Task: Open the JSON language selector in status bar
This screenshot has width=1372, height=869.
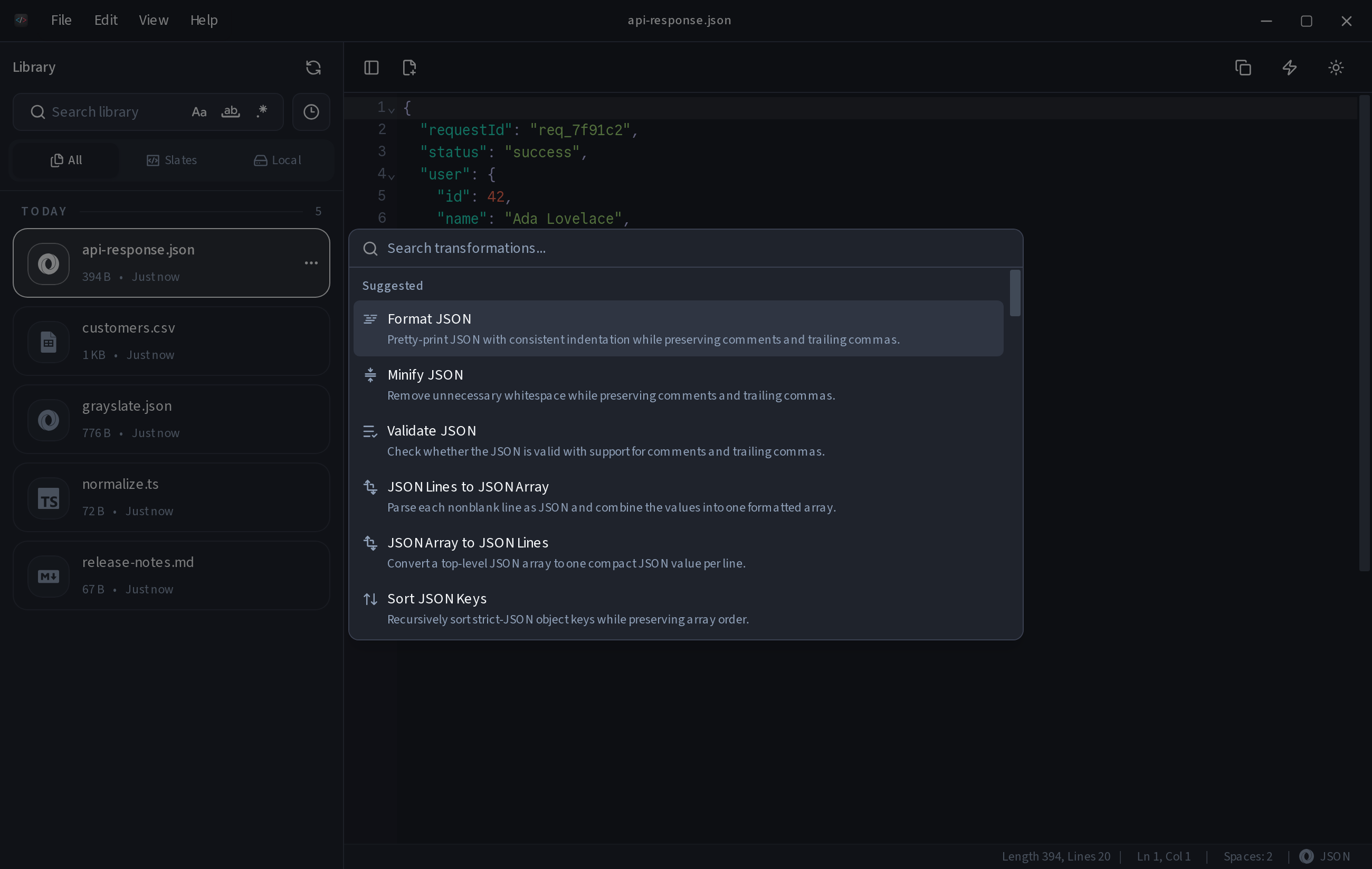Action: click(x=1325, y=856)
